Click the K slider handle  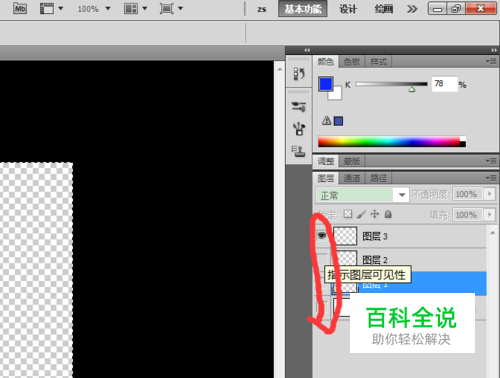click(x=412, y=89)
